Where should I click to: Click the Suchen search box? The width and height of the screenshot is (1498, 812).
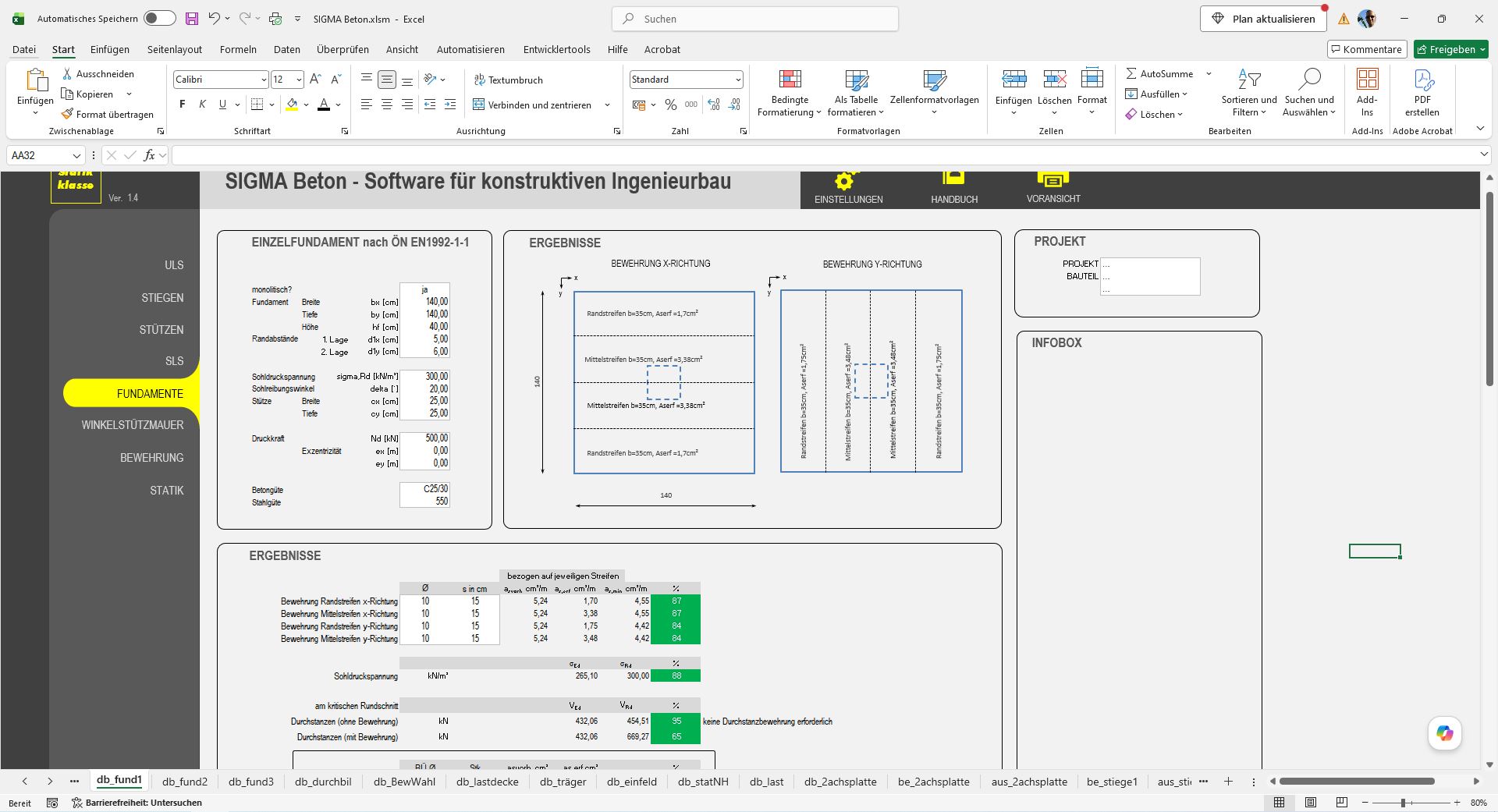coord(755,19)
